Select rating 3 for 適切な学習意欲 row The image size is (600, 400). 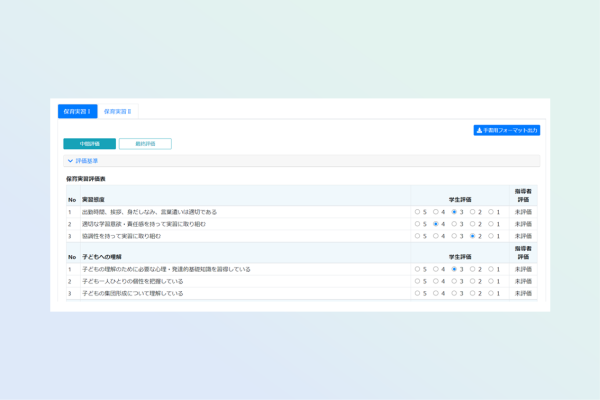tap(455, 224)
